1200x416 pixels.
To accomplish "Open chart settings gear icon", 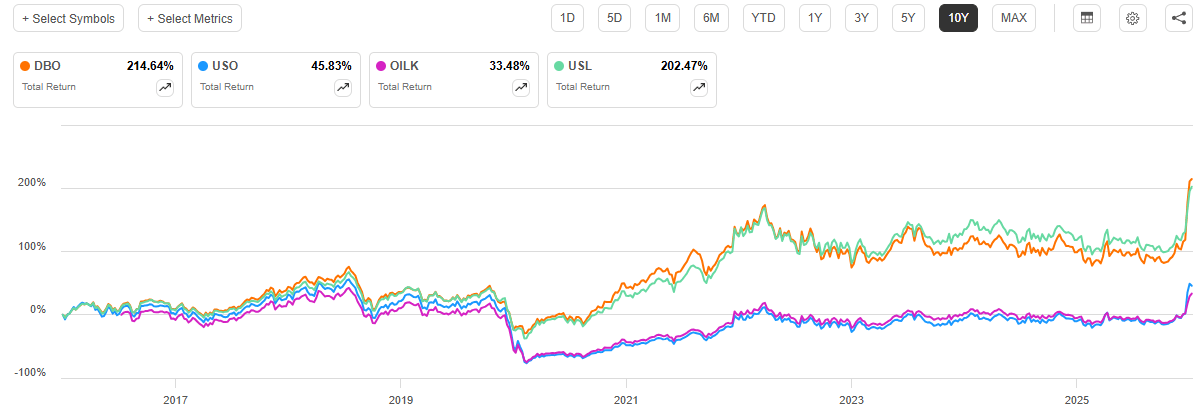I will coord(1132,18).
